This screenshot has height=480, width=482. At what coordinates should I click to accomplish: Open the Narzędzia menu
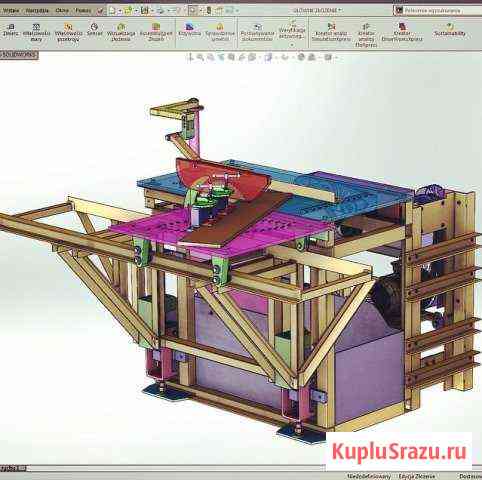[x=37, y=11]
